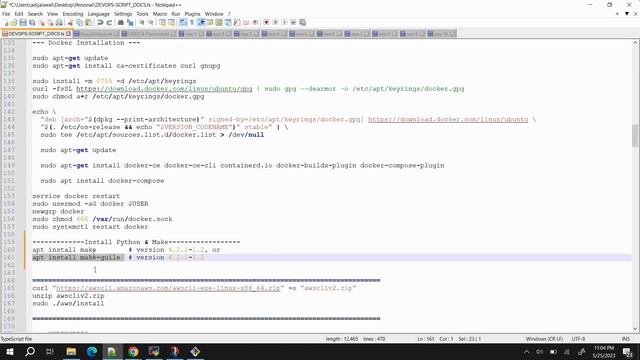This screenshot has width=640, height=360.
Task: Click the Cut toolbar icon
Action: [70, 22]
